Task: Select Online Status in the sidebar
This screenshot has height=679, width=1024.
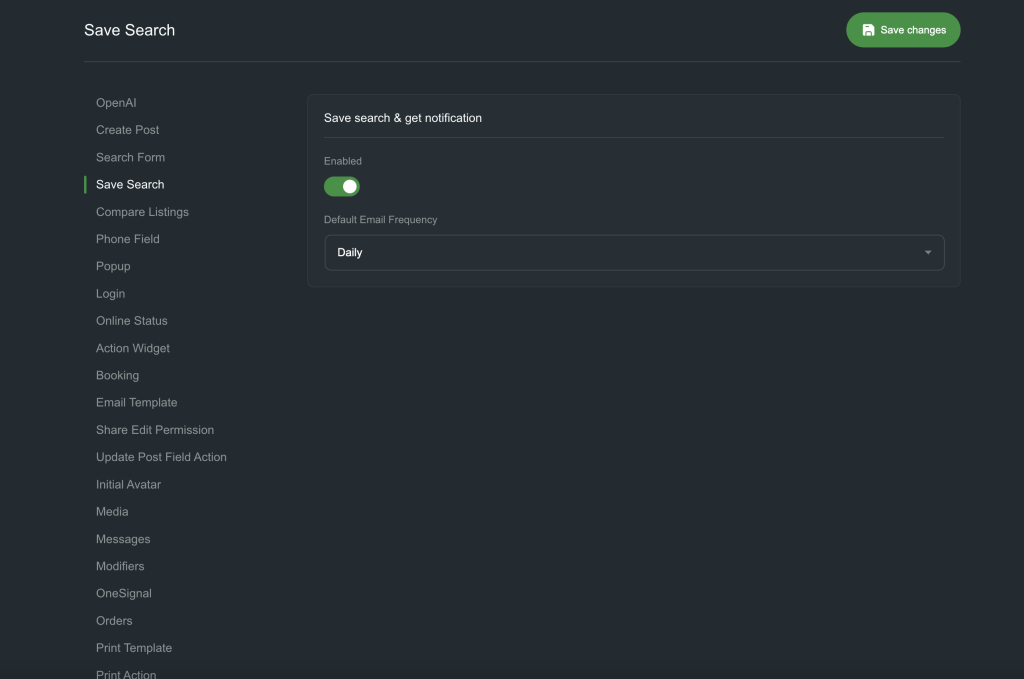Action: coord(131,321)
